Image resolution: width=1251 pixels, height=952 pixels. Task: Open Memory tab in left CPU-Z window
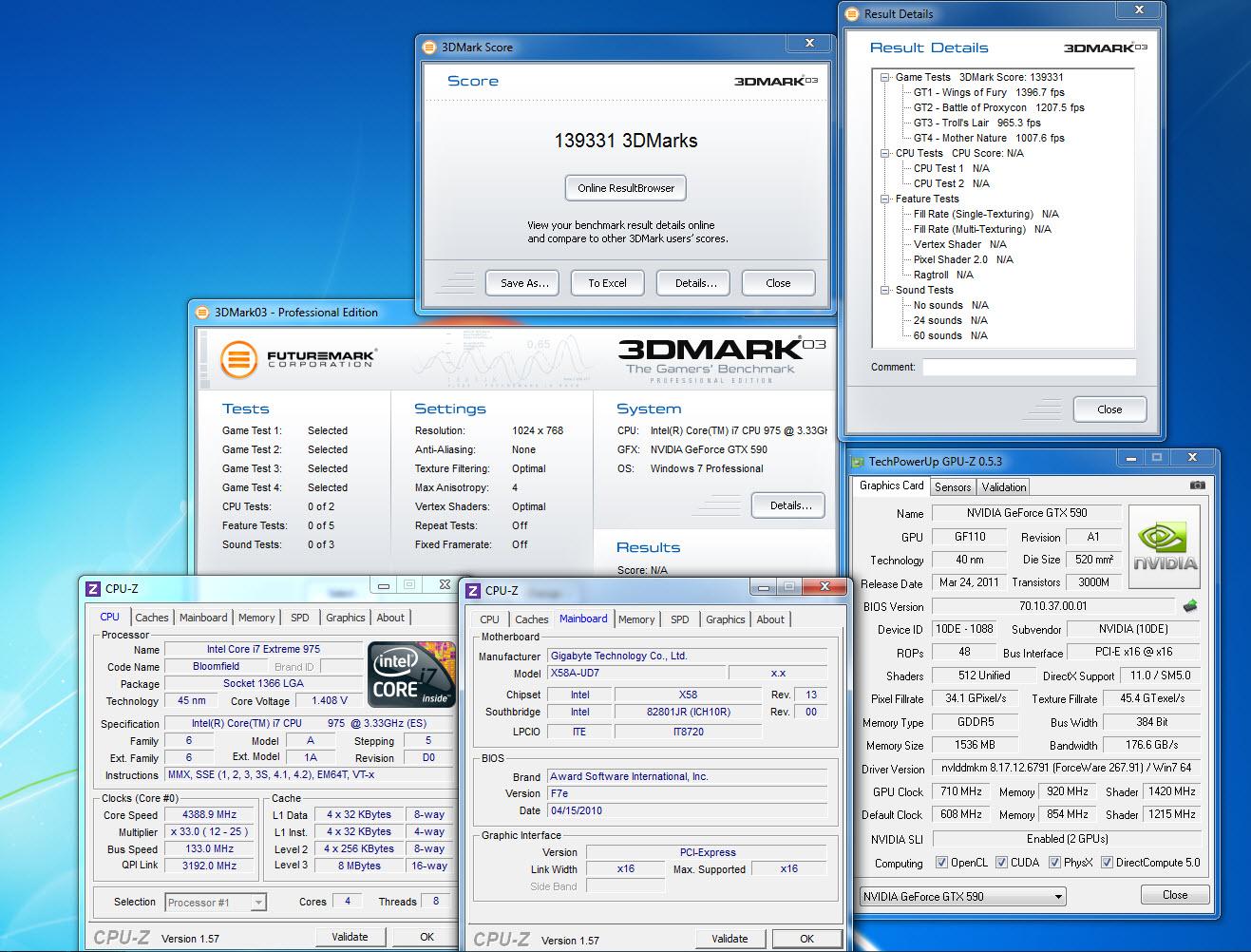tap(256, 618)
